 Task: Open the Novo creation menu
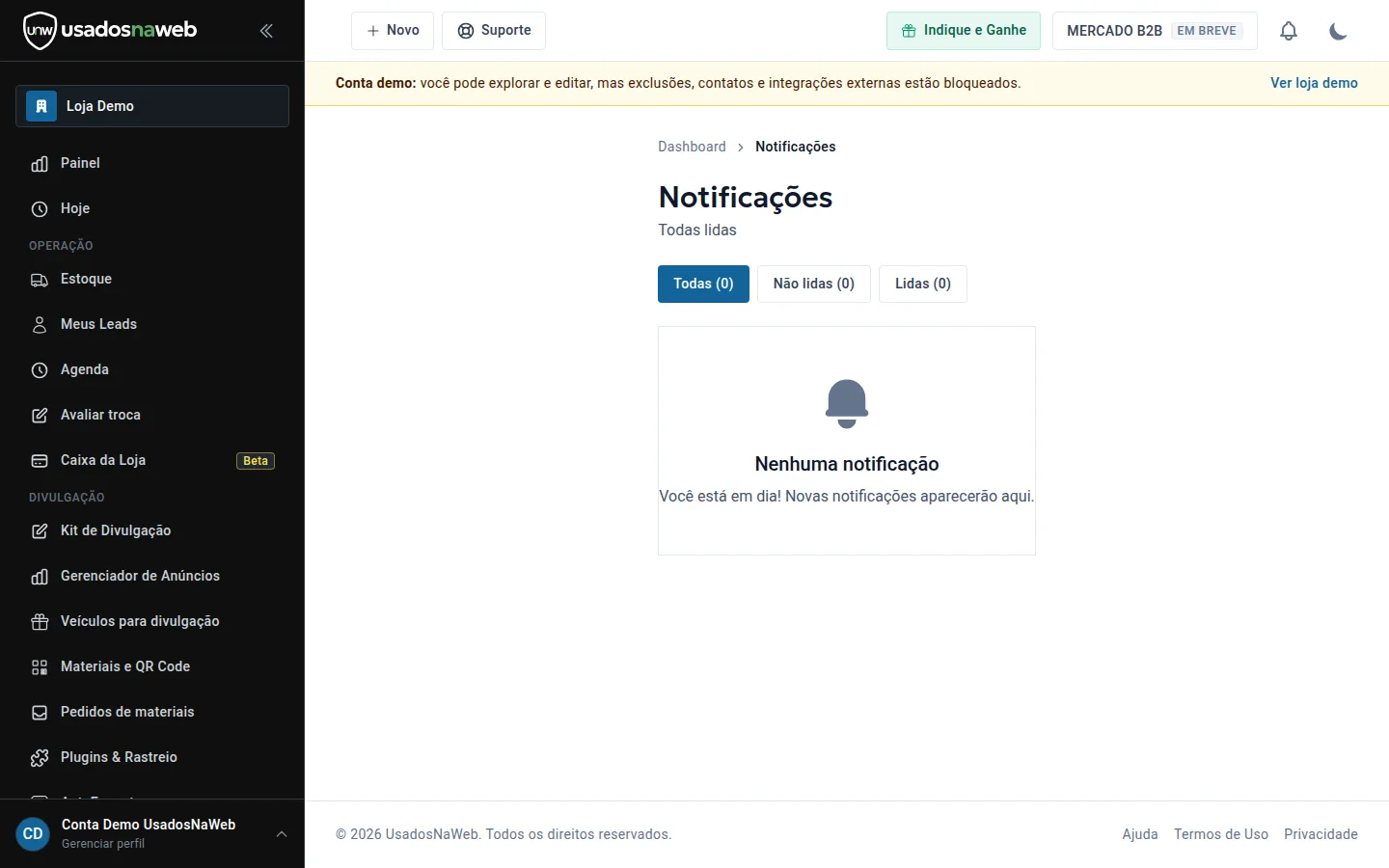[393, 31]
